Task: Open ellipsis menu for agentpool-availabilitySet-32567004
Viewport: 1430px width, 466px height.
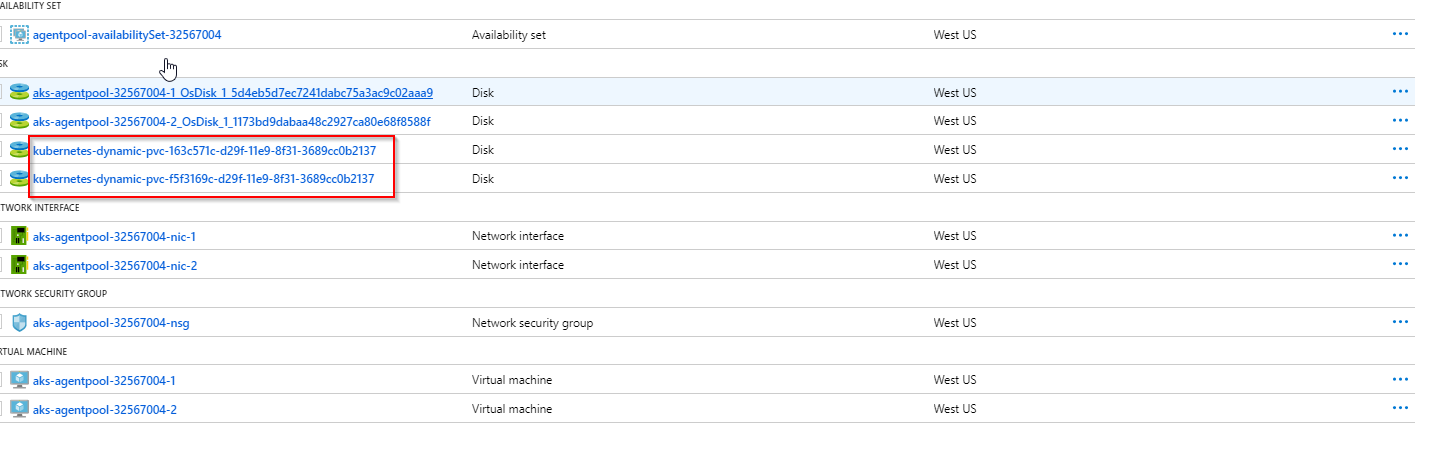Action: pos(1400,34)
